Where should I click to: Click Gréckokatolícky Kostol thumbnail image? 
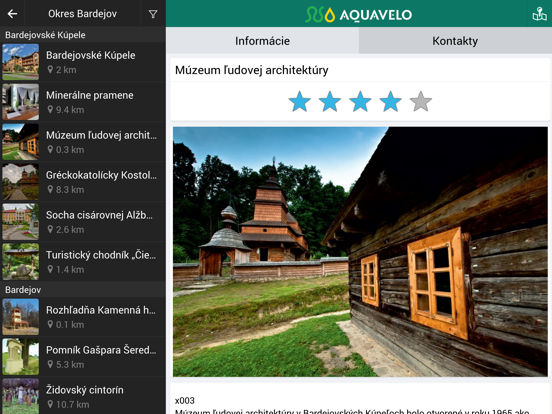pos(21,182)
